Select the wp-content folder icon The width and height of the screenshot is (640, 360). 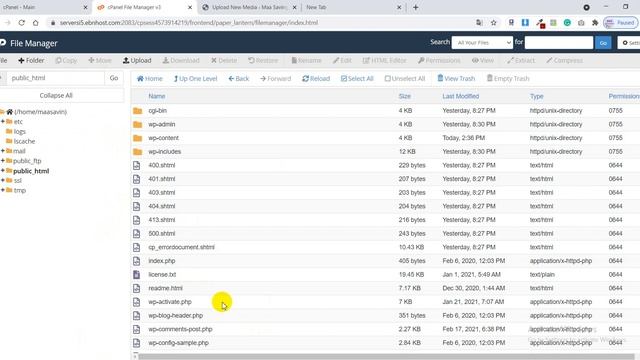point(138,138)
